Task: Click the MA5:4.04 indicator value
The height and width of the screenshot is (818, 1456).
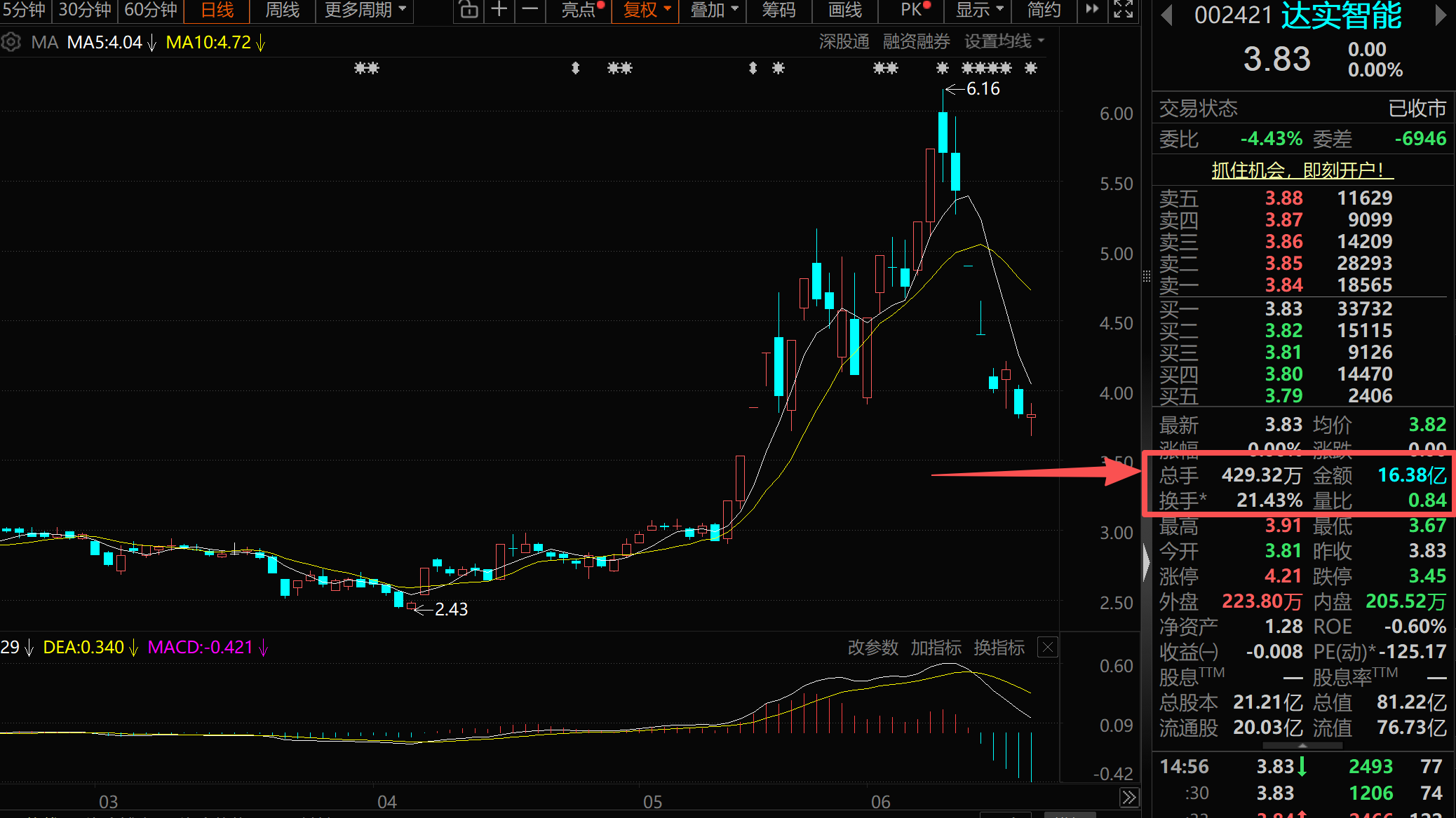Action: (x=105, y=43)
